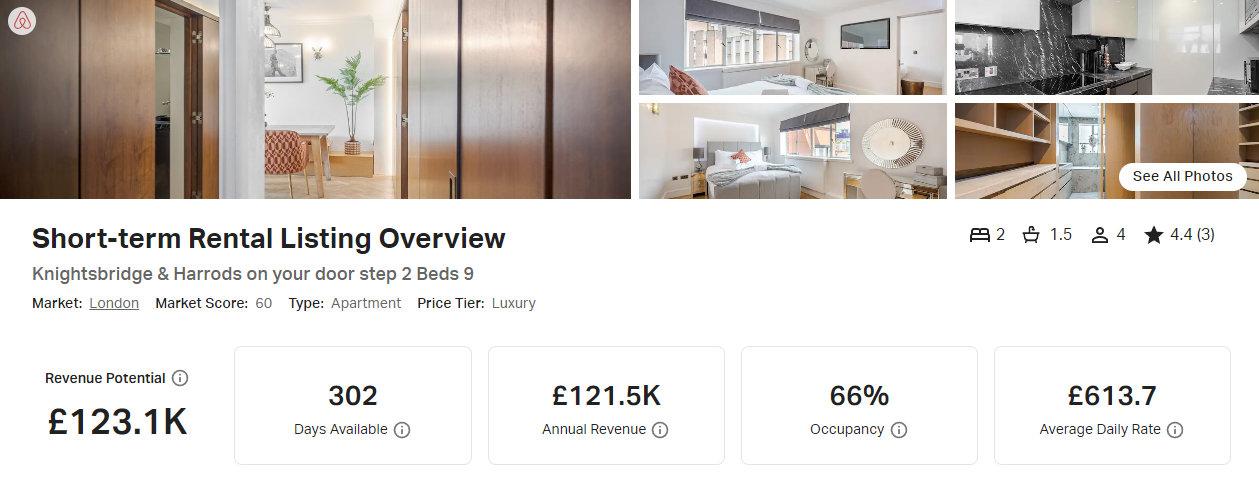Click the bed icon showing 2 bedrooms
The height and width of the screenshot is (496, 1259).
tap(979, 235)
